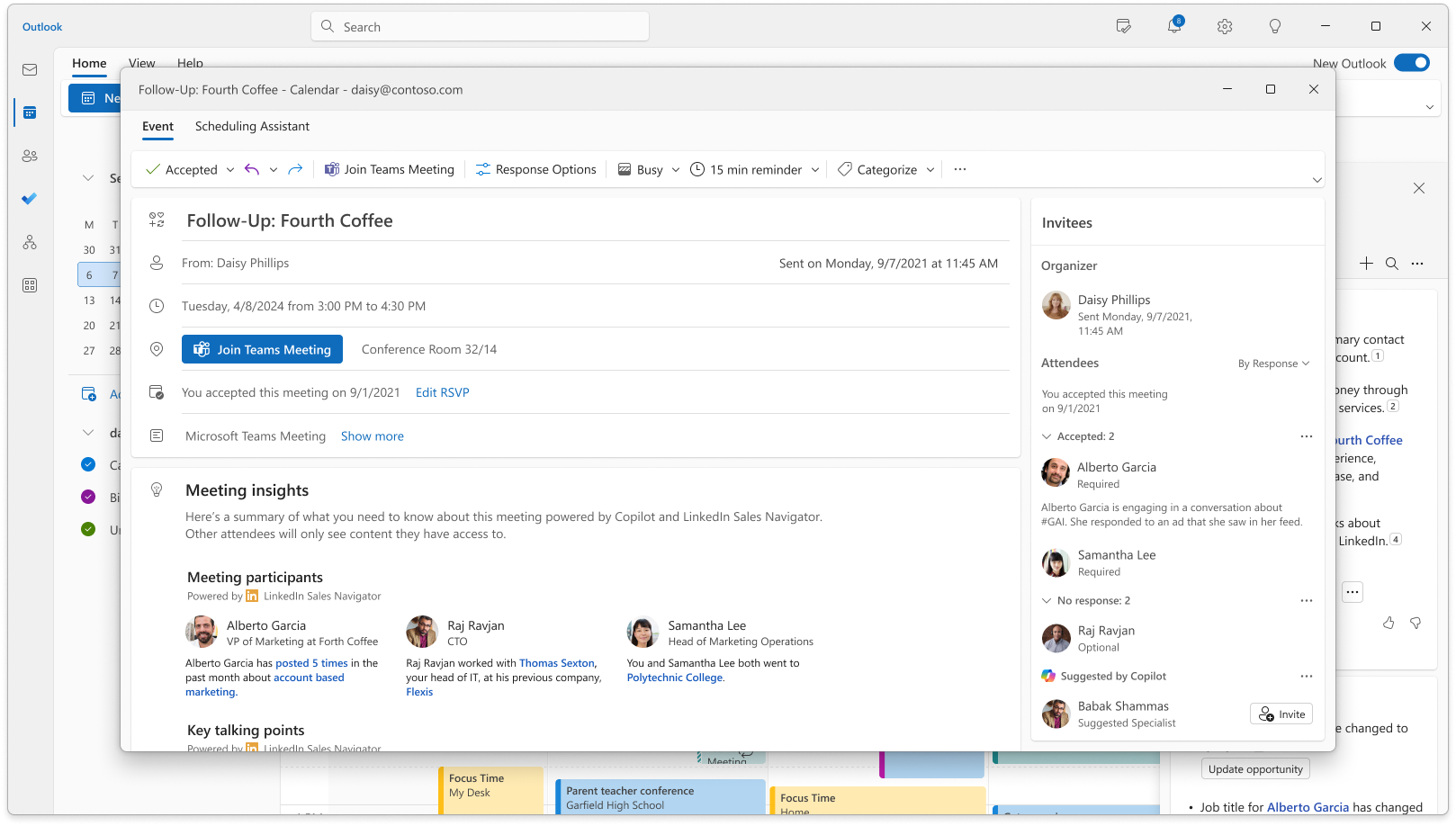Image resolution: width=1456 pixels, height=826 pixels.
Task: Click blue Join Teams Meeting button
Action: tap(262, 349)
